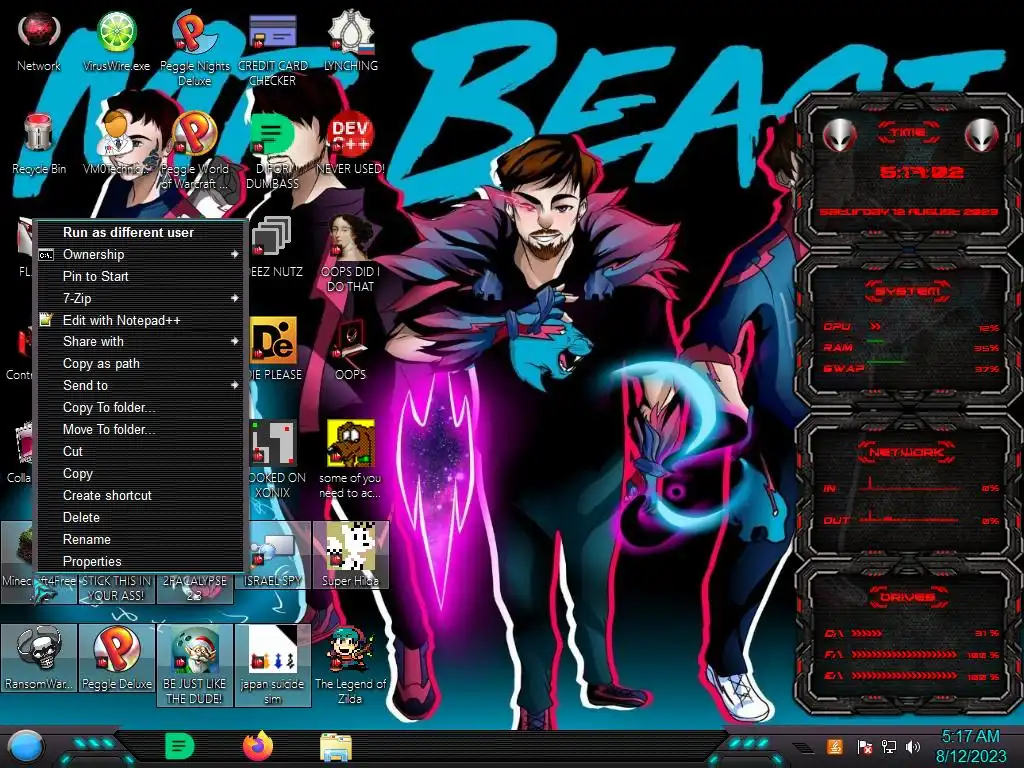Select the japan suicide sim icon
Image resolution: width=1024 pixels, height=768 pixels.
[x=272, y=665]
